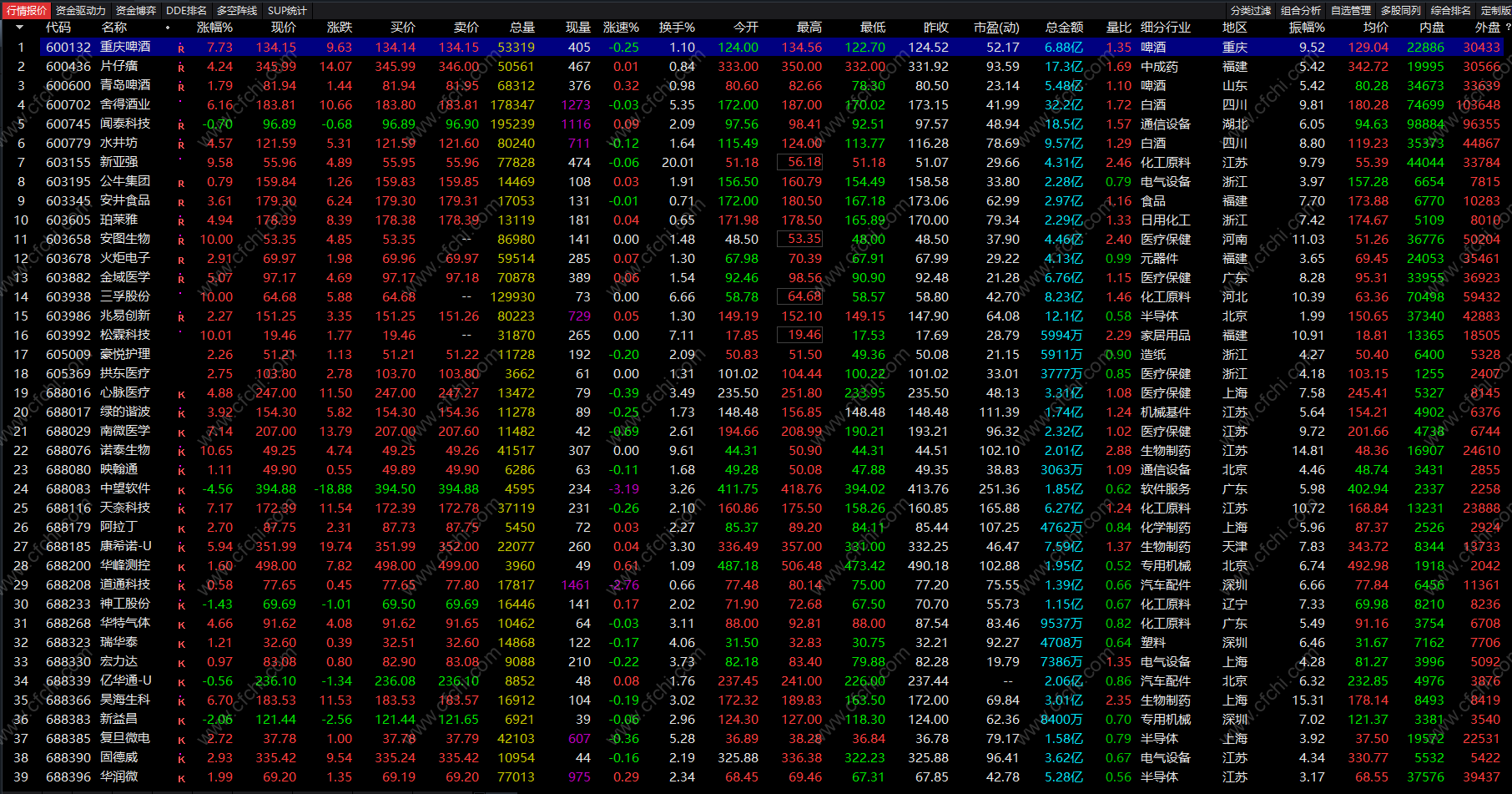
Task: Click the K marker next to 瑞华泰
Action: pos(181,644)
